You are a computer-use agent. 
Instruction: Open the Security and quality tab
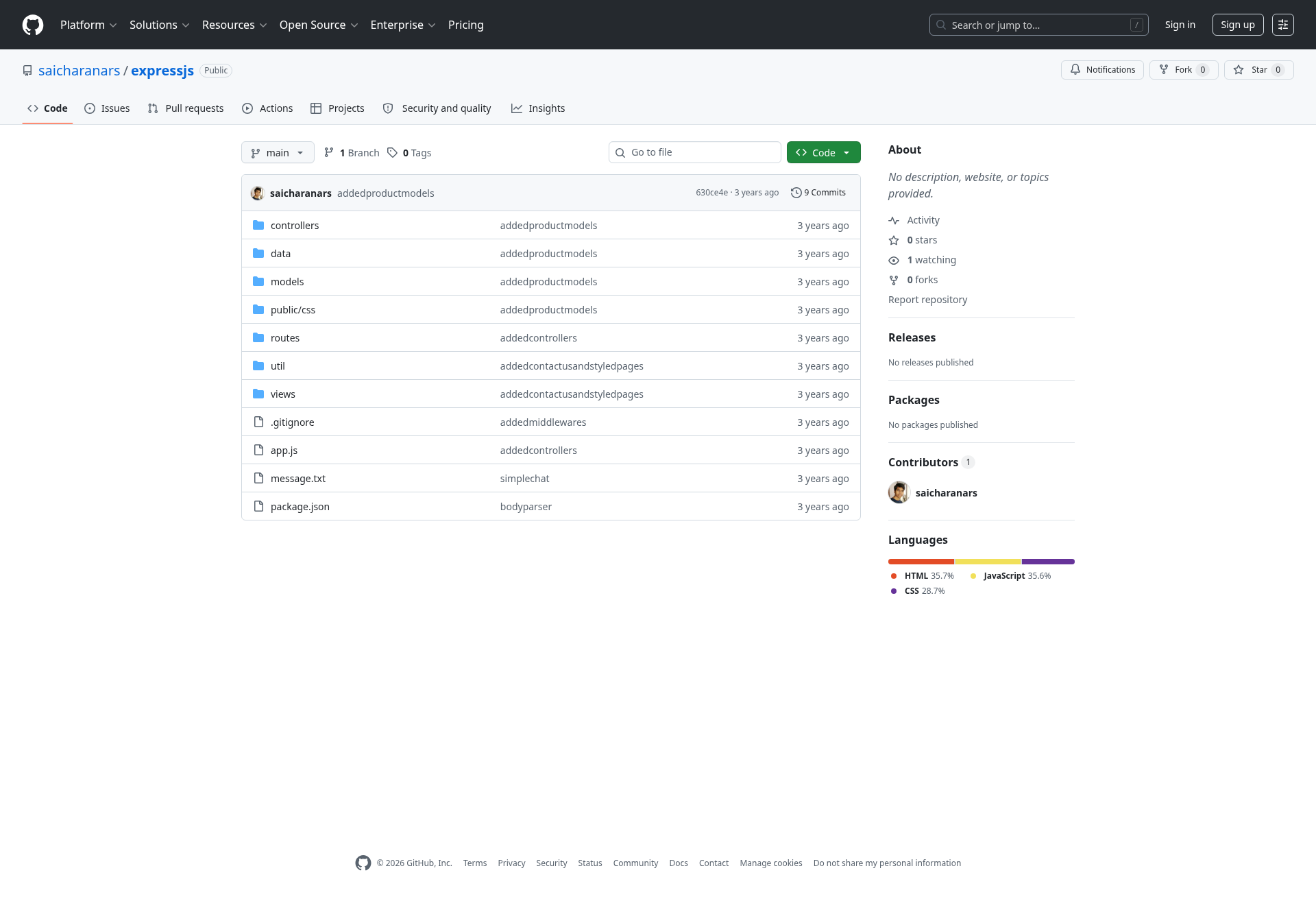437,108
